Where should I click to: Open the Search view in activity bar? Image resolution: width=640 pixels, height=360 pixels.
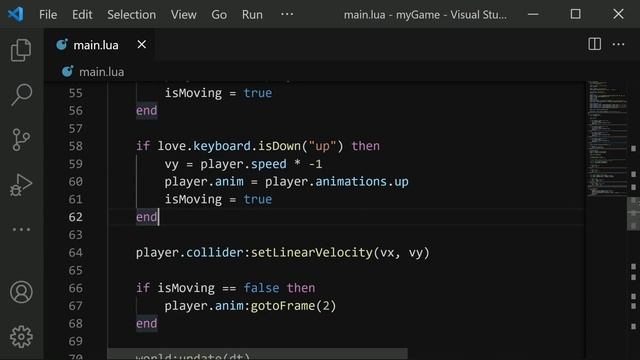[21, 95]
